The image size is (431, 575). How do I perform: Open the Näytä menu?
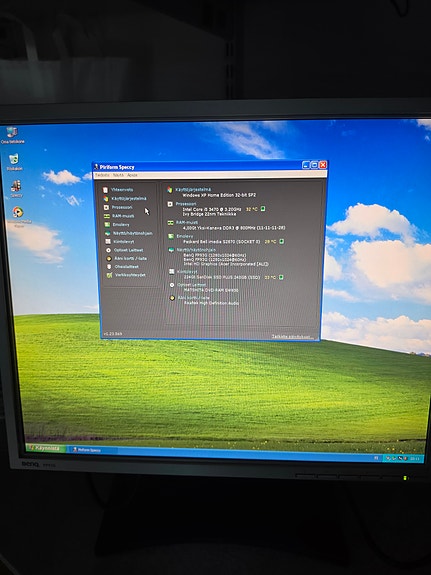tap(118, 175)
